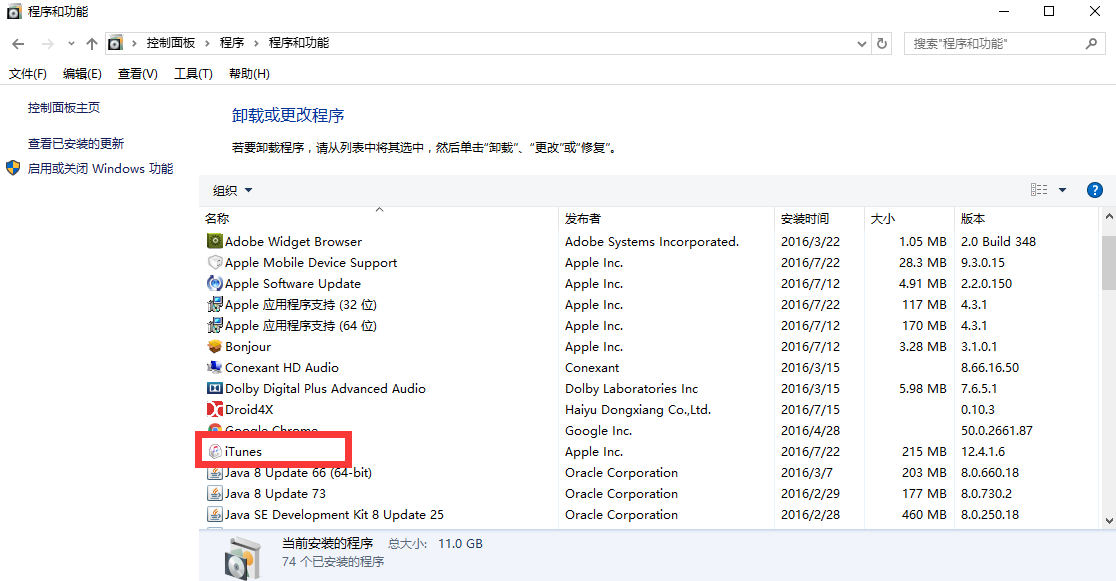Expand the address bar history dropdown
The width and height of the screenshot is (1116, 581).
tap(862, 43)
